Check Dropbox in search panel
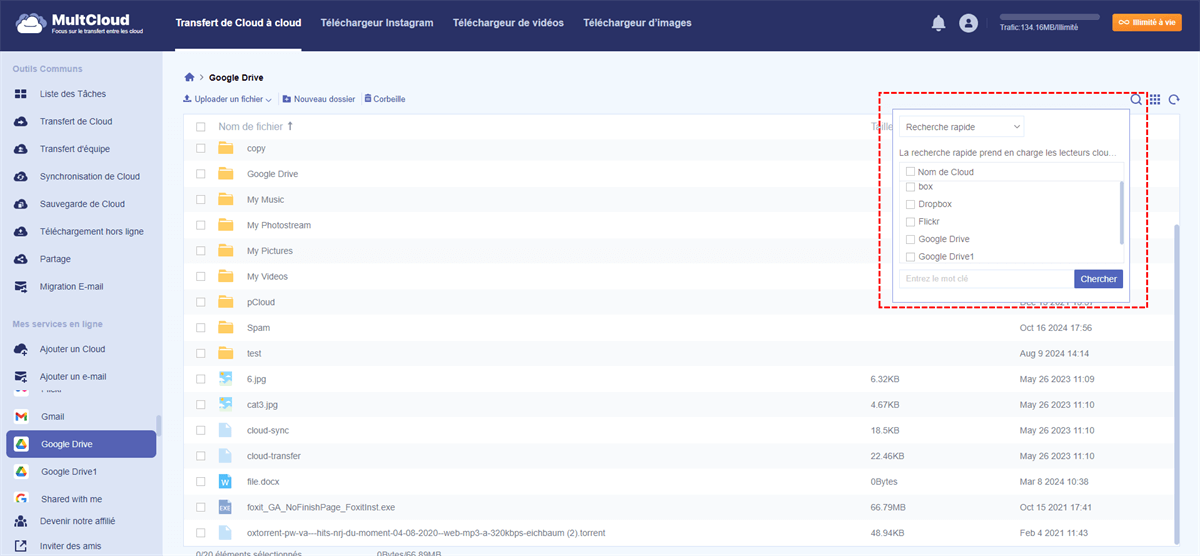This screenshot has width=1200, height=556. tap(910, 204)
